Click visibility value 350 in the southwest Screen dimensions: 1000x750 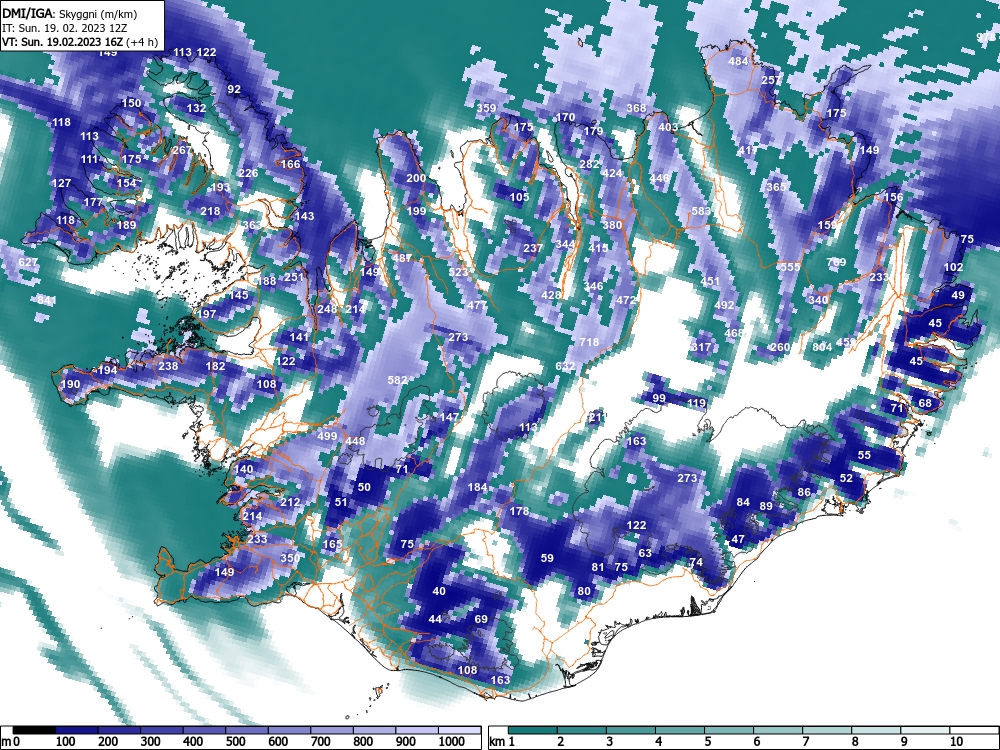[290, 557]
